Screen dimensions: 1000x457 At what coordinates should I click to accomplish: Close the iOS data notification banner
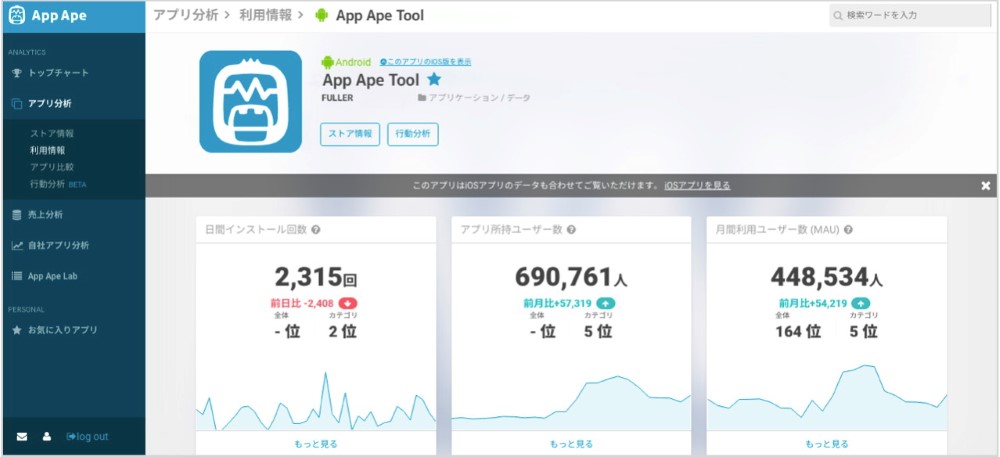click(x=985, y=185)
